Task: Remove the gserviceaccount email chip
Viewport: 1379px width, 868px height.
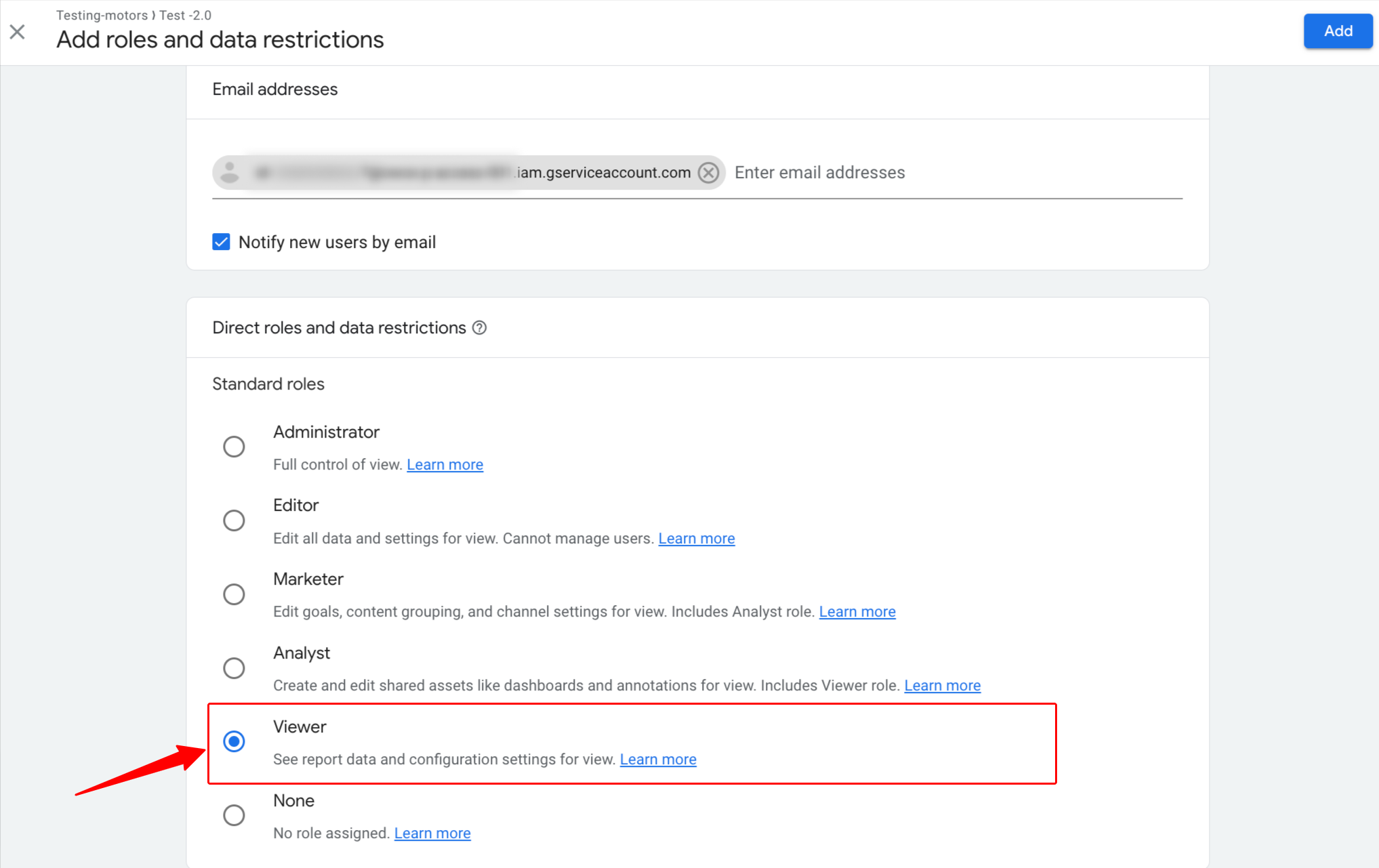Action: tap(709, 173)
